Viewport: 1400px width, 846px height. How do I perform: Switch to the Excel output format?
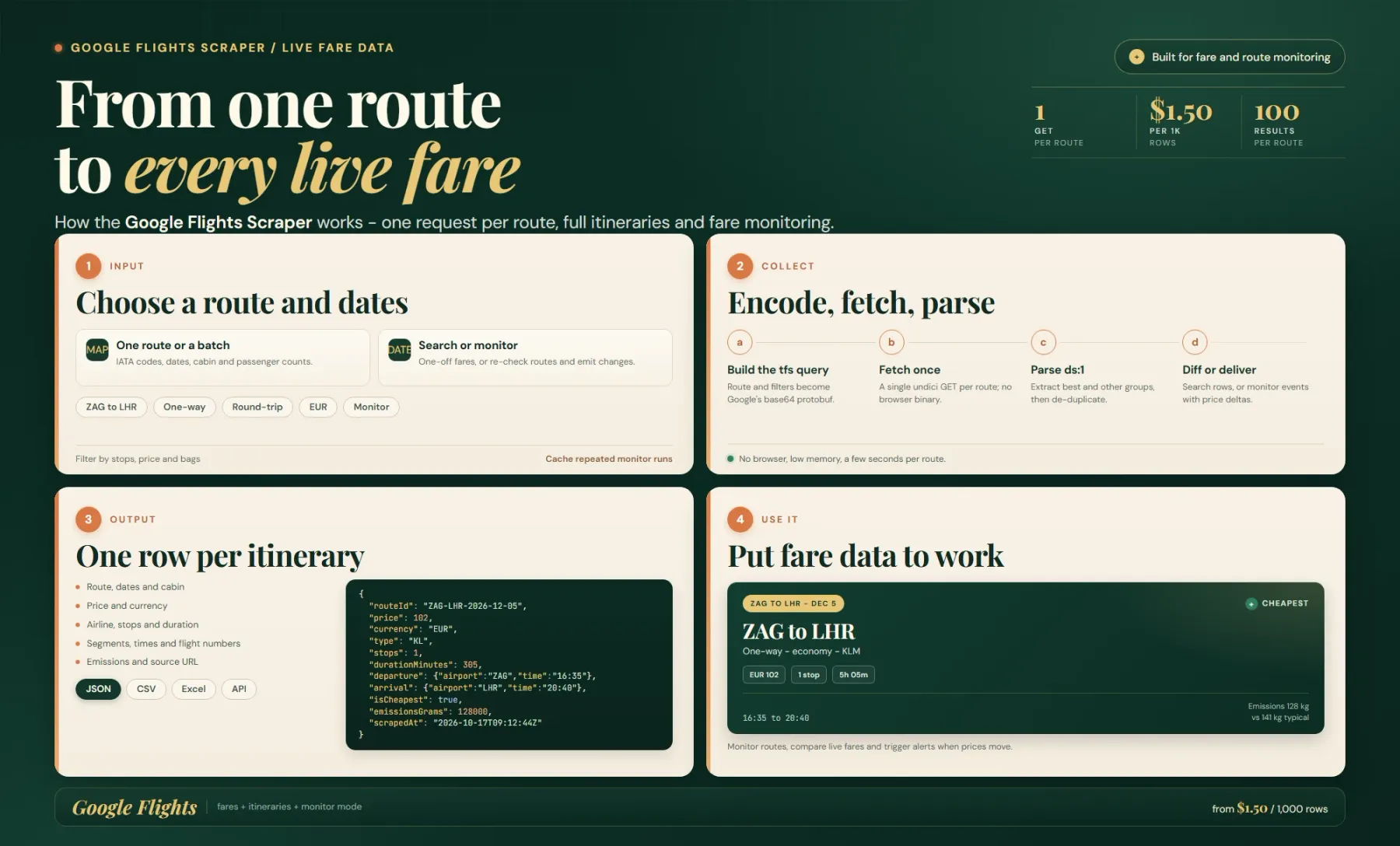pyautogui.click(x=194, y=689)
